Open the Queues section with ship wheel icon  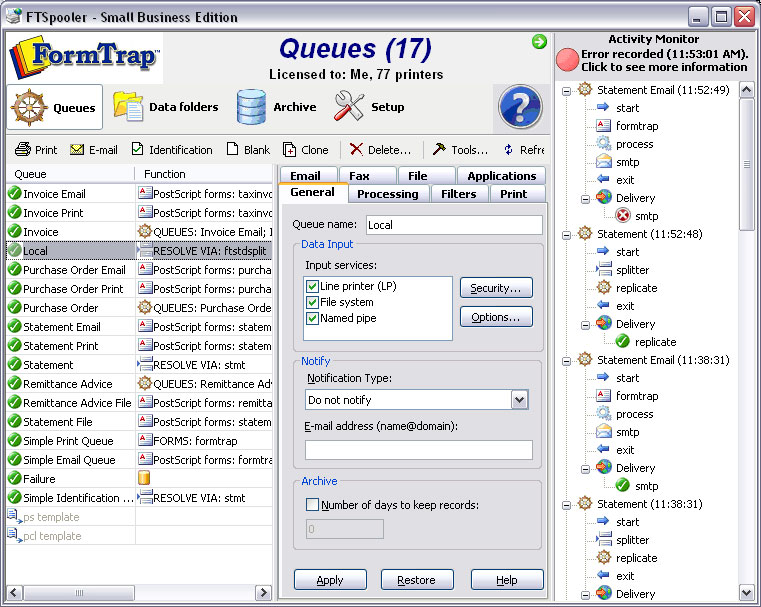coord(54,107)
